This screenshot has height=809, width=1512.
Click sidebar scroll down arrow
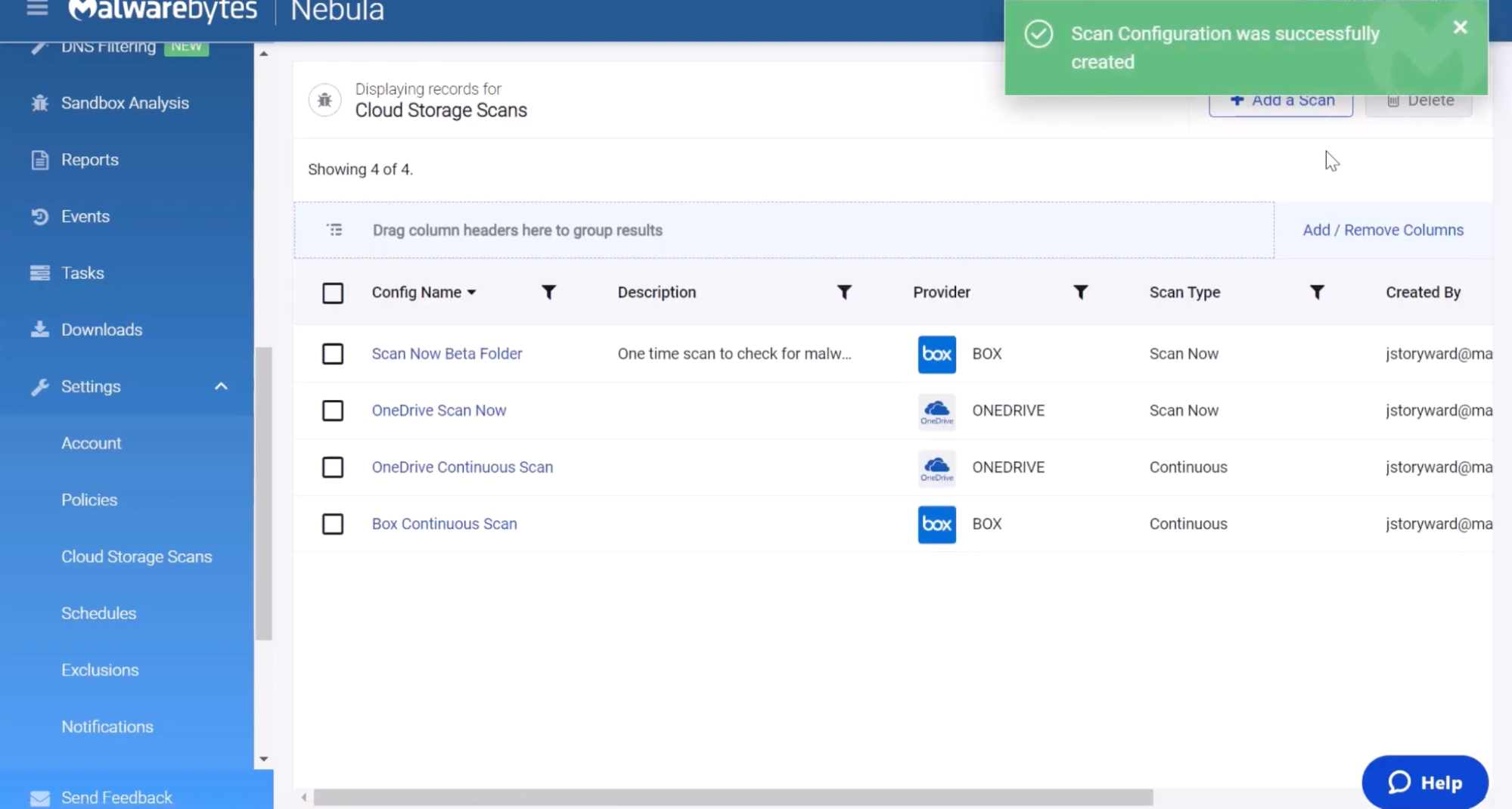pos(263,758)
